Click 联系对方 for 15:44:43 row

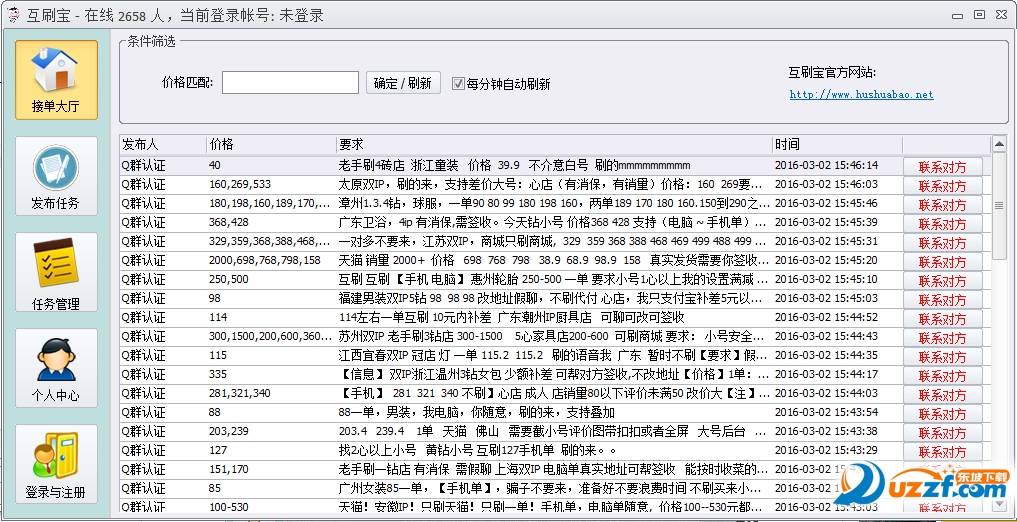point(942,338)
